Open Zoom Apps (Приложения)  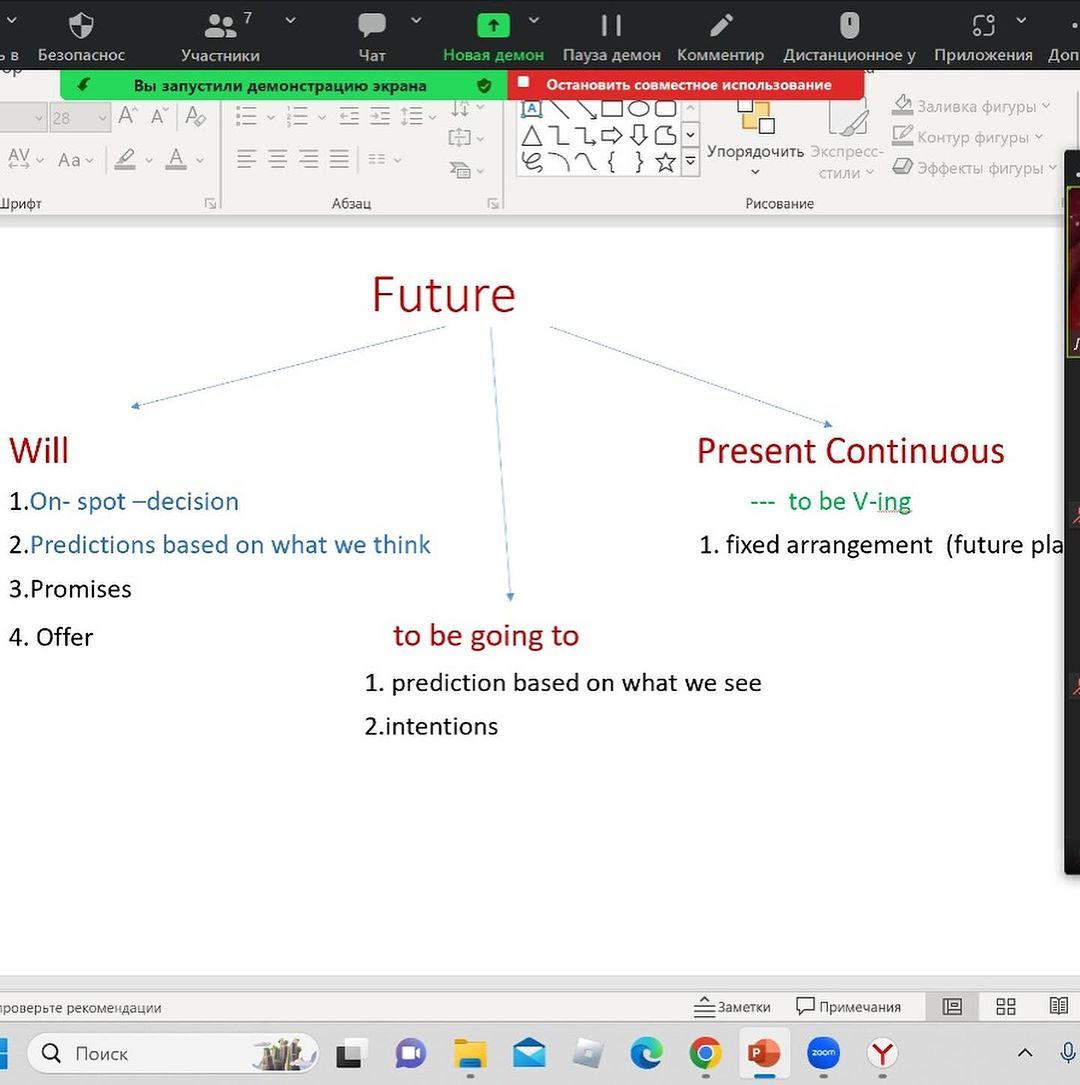(983, 36)
